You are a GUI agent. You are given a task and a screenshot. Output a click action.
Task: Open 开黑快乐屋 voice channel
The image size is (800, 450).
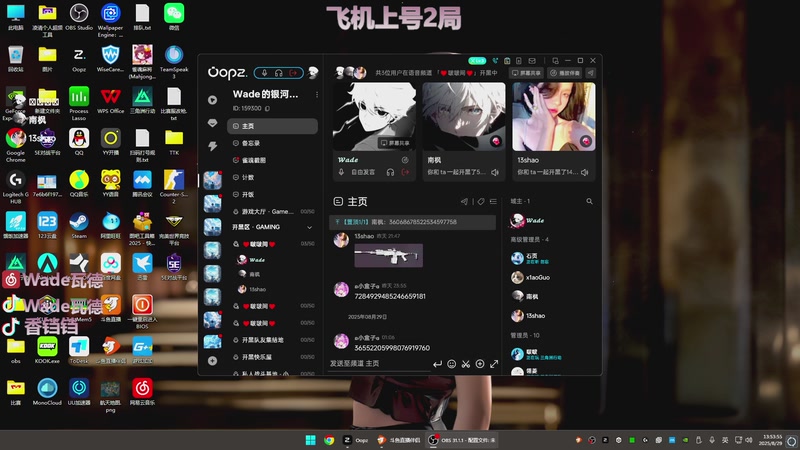point(272,357)
